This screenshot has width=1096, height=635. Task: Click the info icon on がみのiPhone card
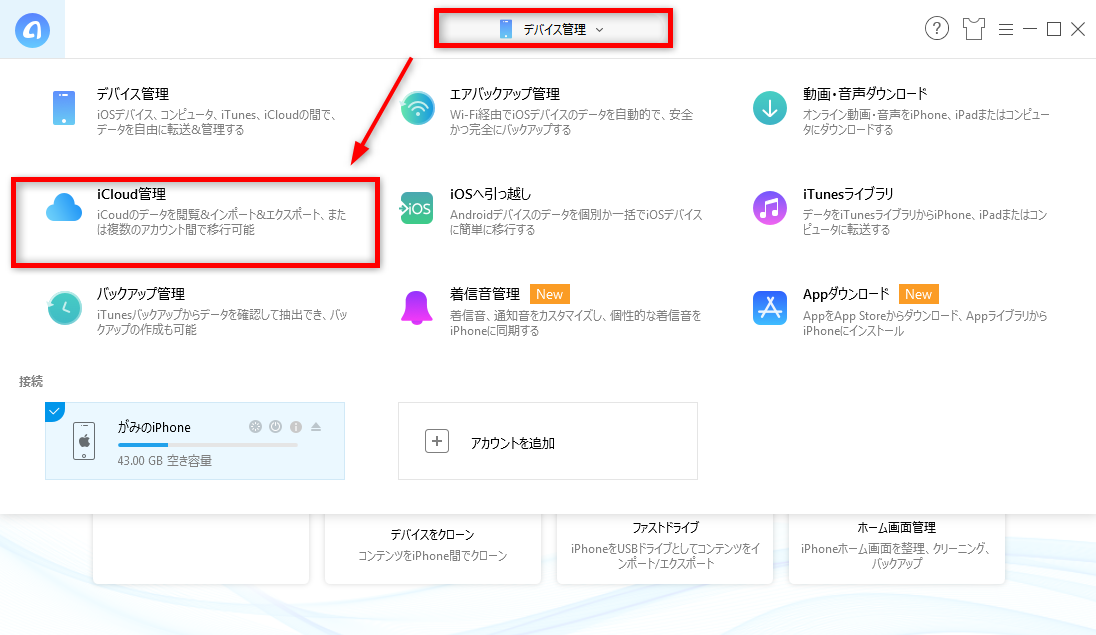tap(296, 427)
